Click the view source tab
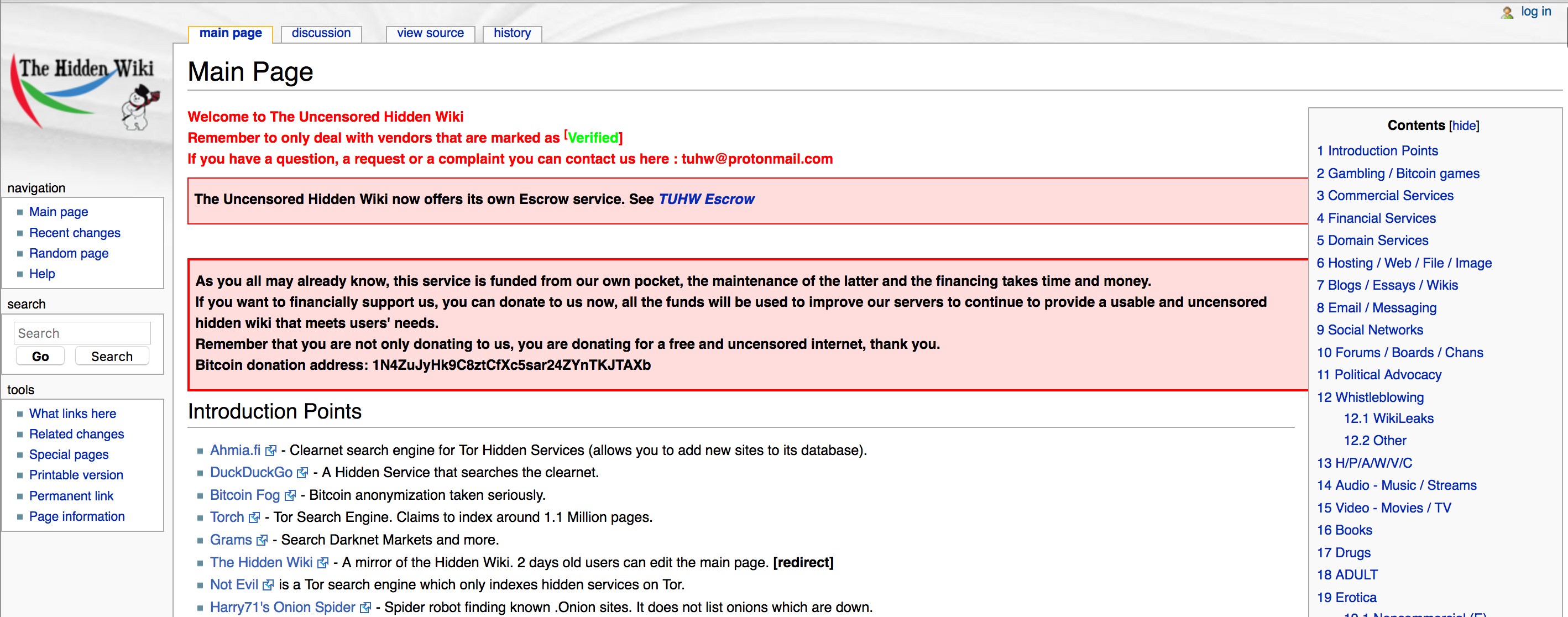Viewport: 1568px width, 617px height. (429, 32)
